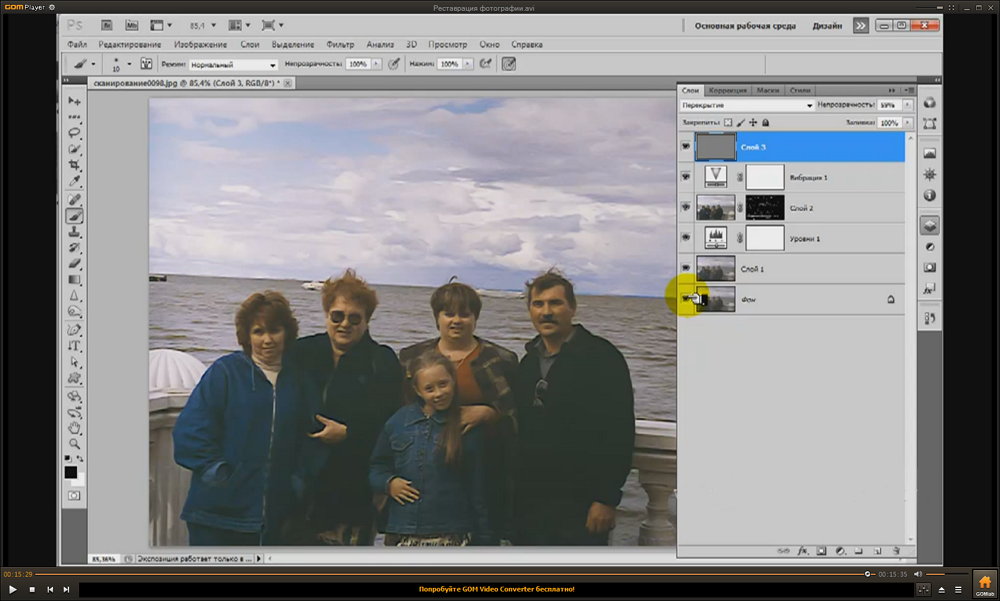This screenshot has width=1000, height=601.
Task: Click the lock-all padlock icon in Layers panel
Action: [x=765, y=122]
